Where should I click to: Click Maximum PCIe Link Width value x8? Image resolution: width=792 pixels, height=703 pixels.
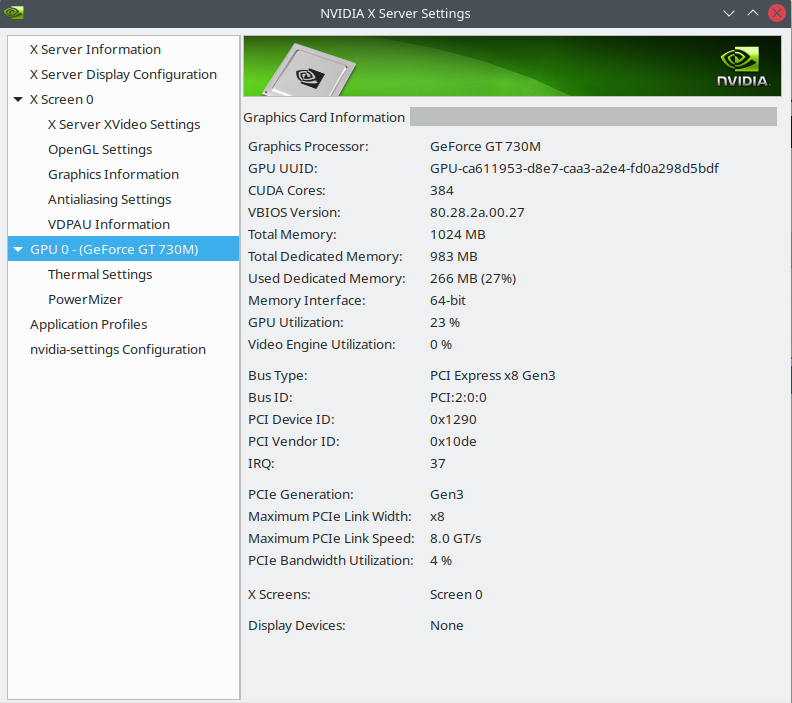[x=437, y=517]
